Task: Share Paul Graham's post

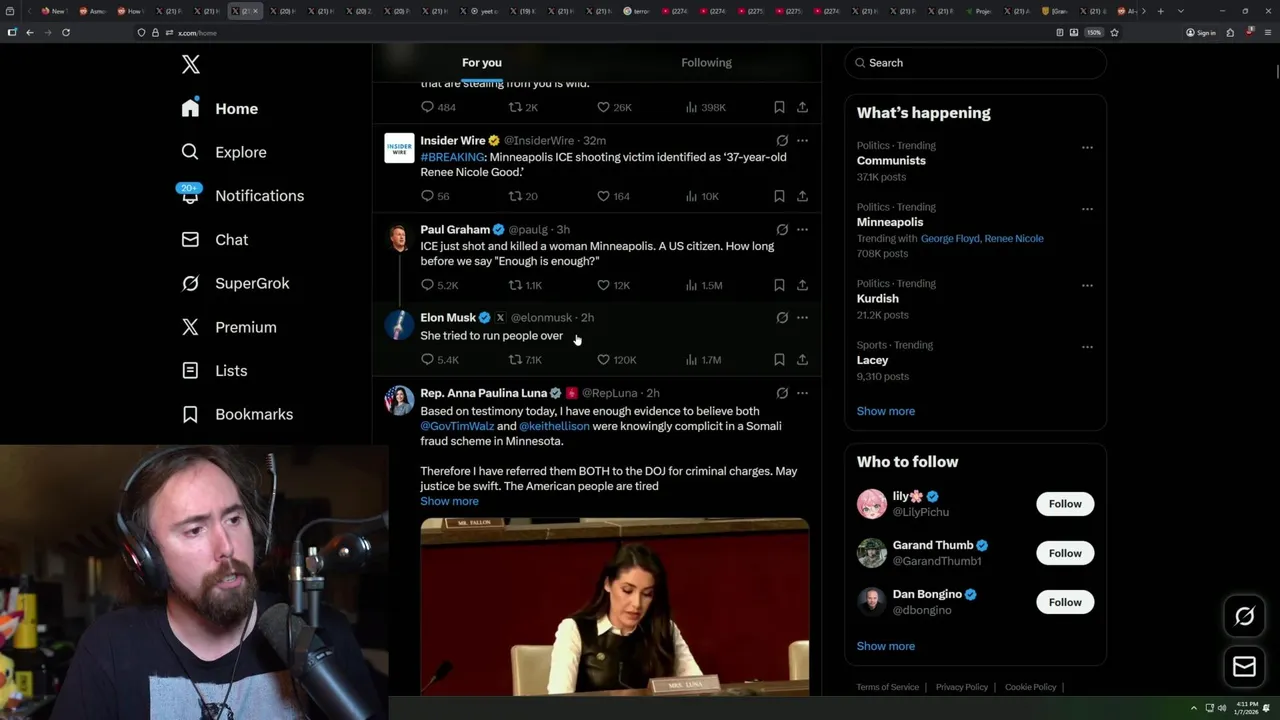Action: (802, 285)
